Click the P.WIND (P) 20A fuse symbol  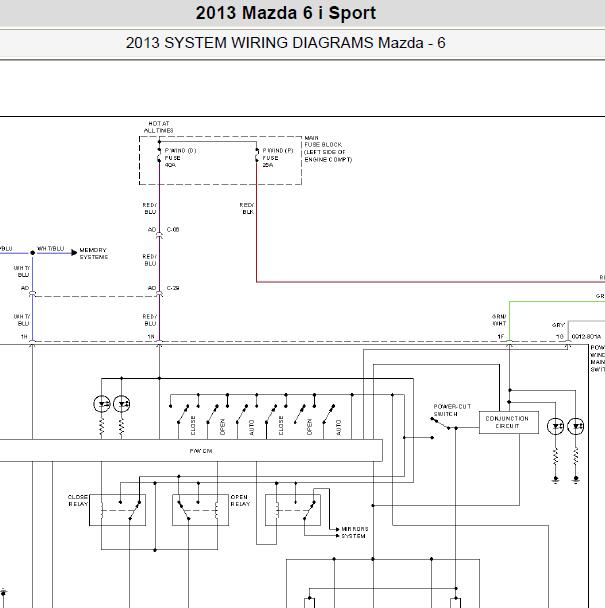(x=257, y=156)
